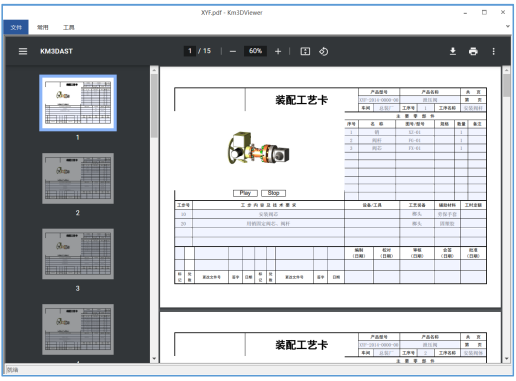
Task: Click the 60% zoom level field
Action: 255,51
